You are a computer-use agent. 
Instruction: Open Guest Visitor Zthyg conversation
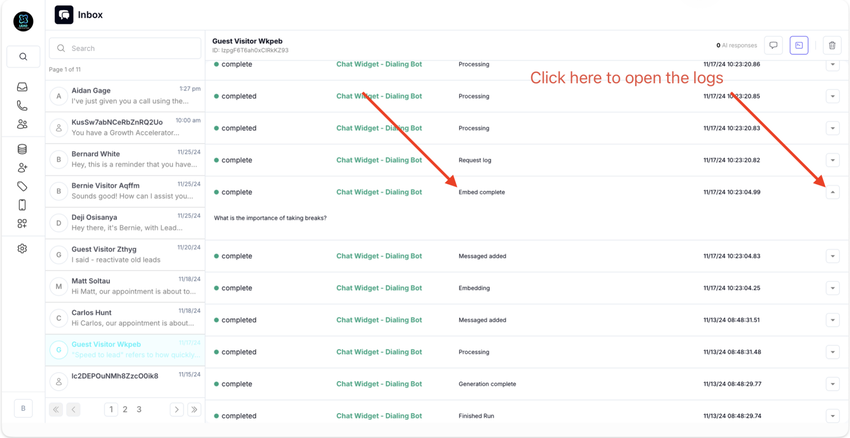125,255
